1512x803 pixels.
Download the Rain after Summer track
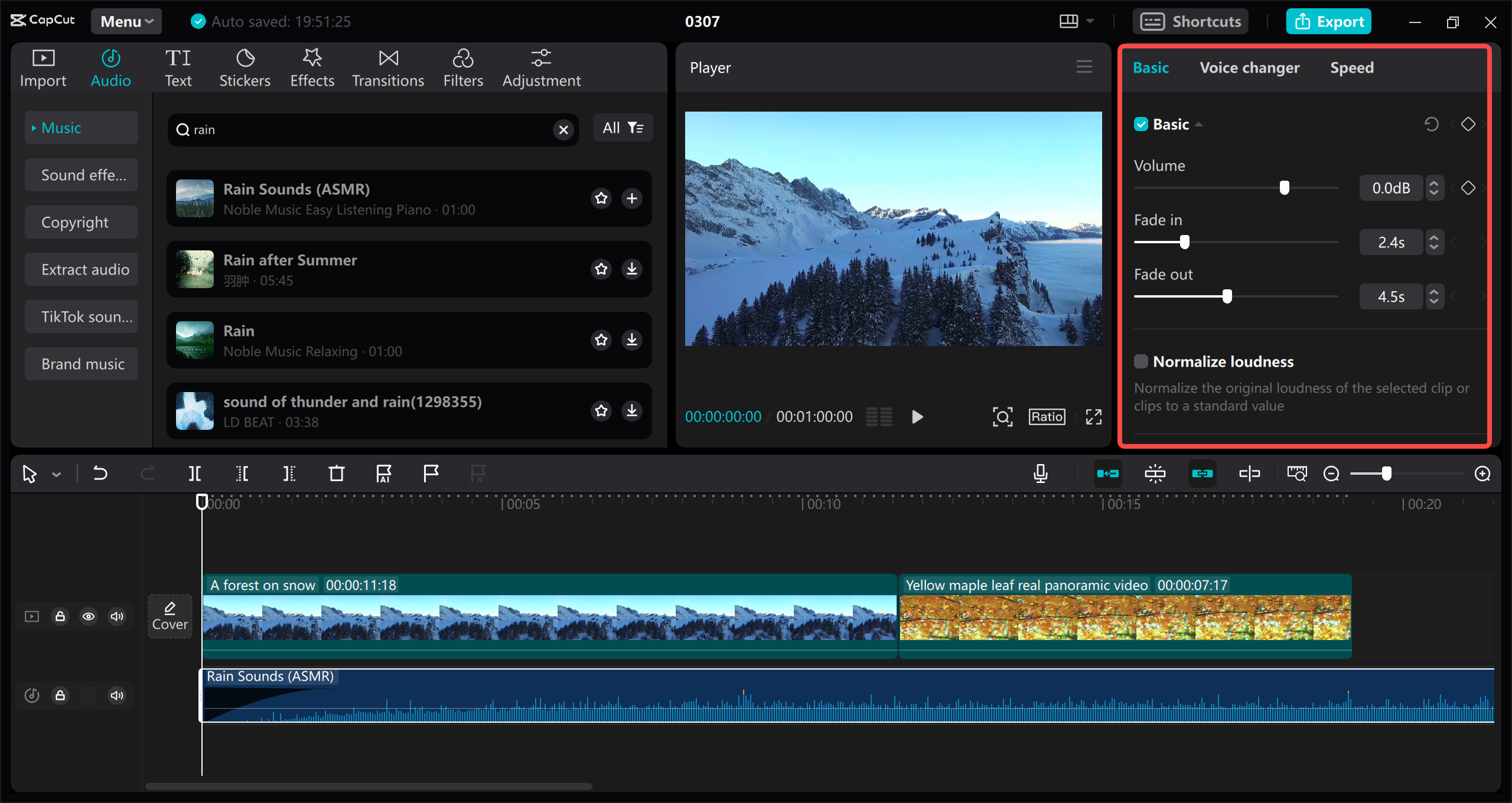(x=631, y=269)
